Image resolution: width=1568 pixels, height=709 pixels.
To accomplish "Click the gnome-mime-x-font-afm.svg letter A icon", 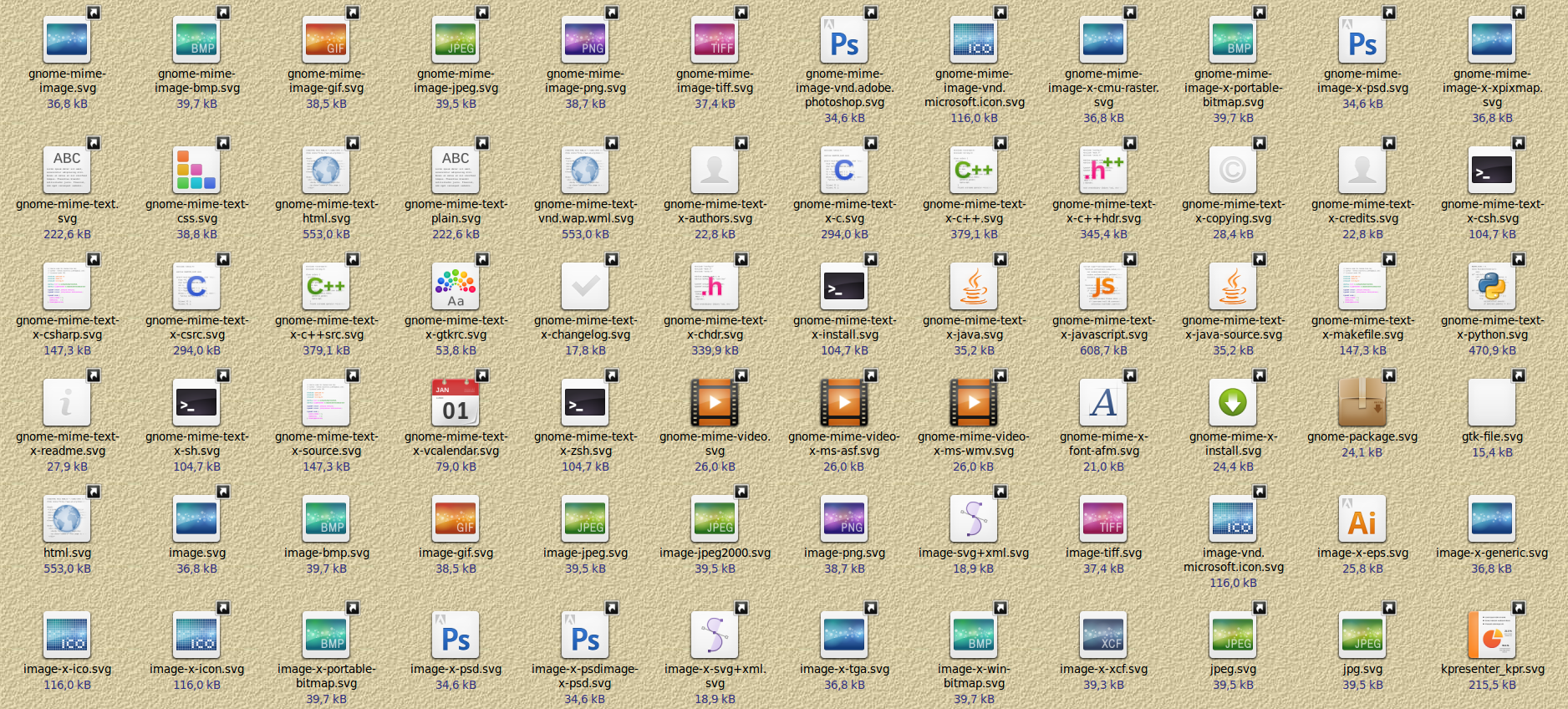I will pos(1103,402).
